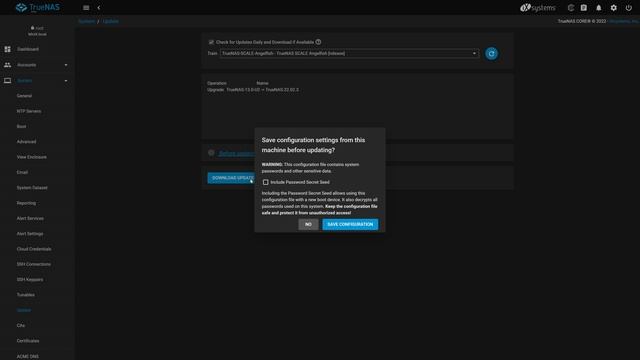Click No in the dialog

(308, 224)
